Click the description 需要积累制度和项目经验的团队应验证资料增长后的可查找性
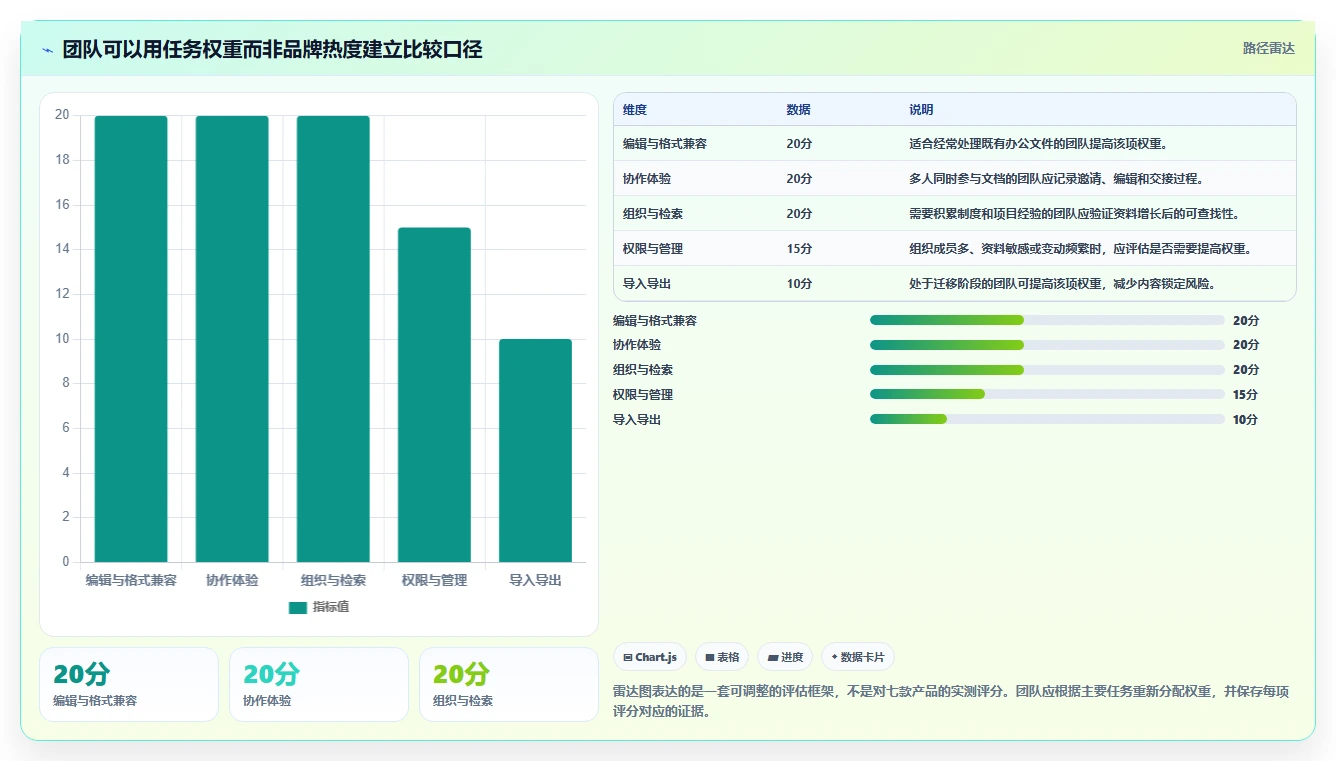This screenshot has height=761, width=1336. [x=1075, y=214]
